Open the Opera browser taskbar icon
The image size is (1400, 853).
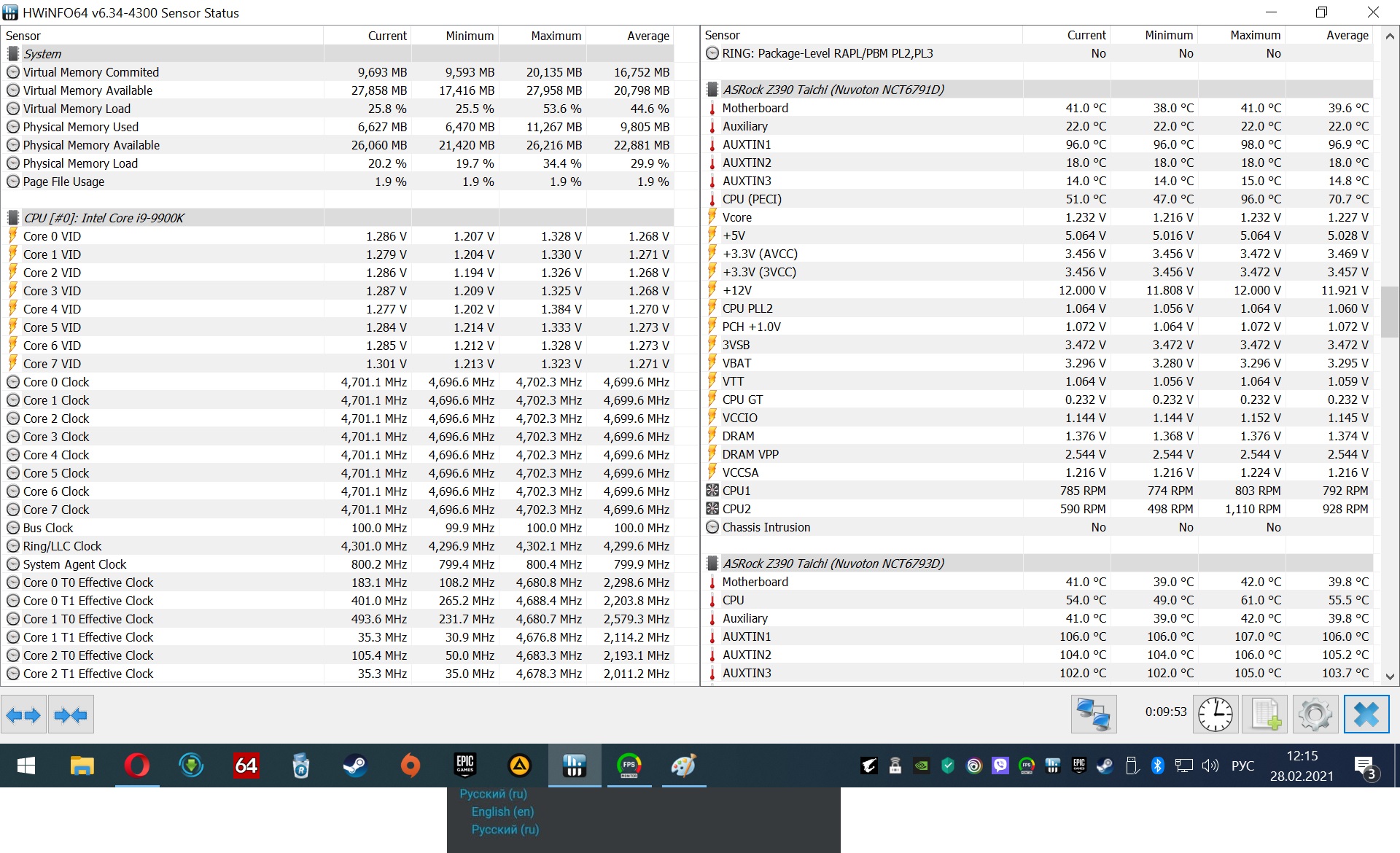[x=136, y=766]
